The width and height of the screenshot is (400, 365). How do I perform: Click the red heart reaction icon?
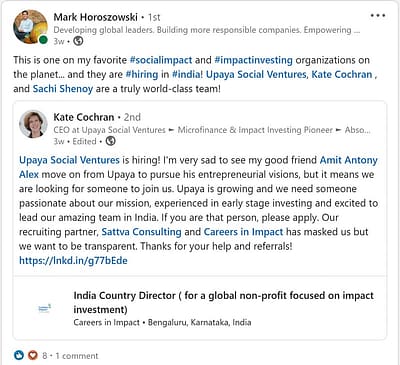tap(32, 355)
